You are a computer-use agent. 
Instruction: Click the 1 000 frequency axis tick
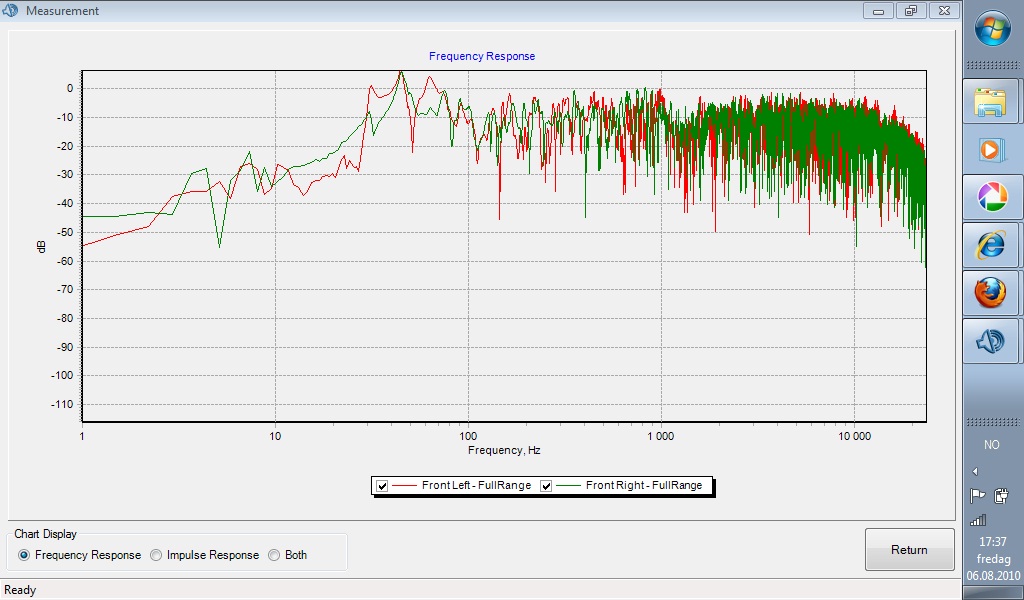[660, 436]
